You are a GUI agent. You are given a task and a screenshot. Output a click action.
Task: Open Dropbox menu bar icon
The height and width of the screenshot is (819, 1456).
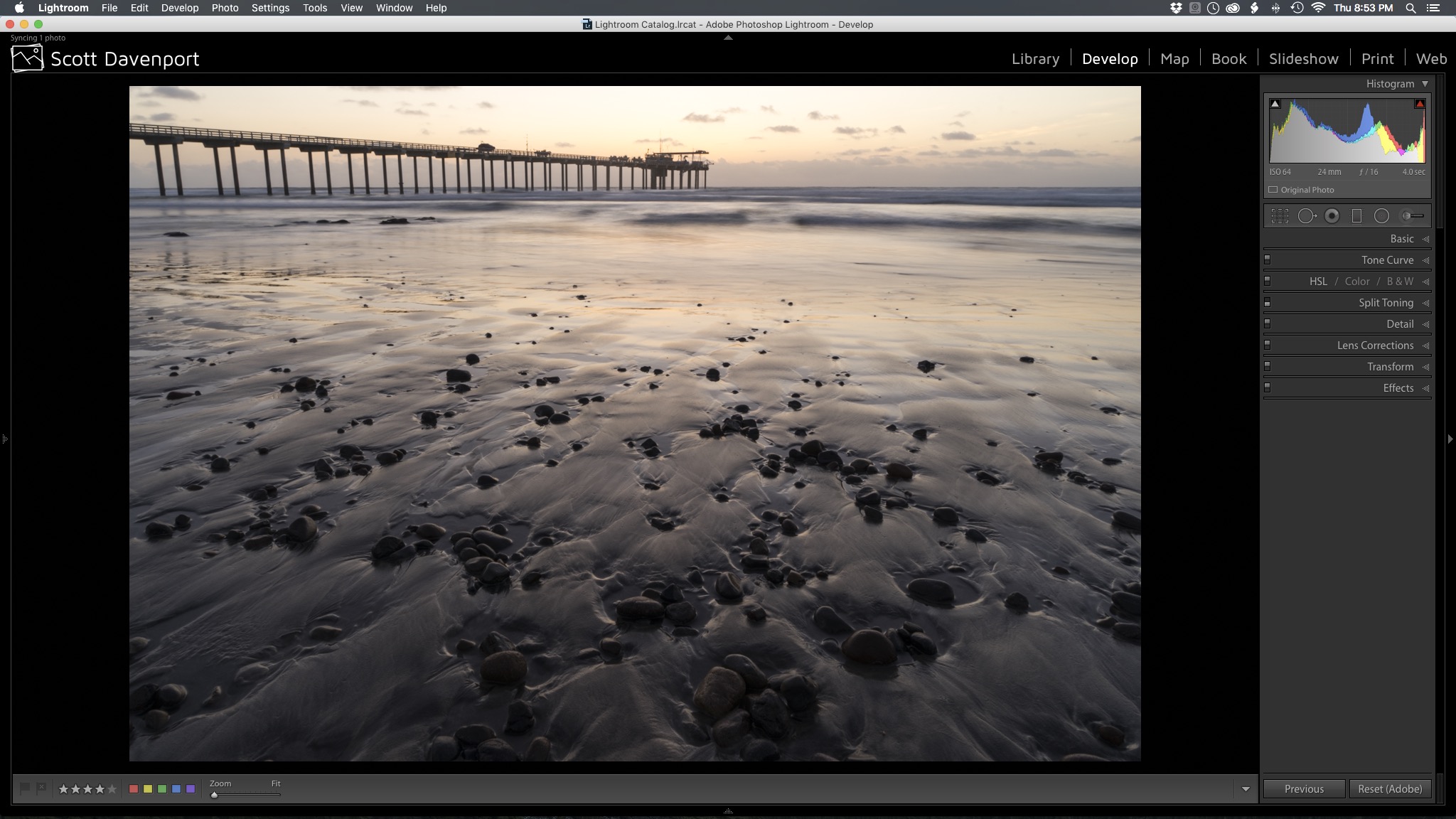click(1176, 8)
